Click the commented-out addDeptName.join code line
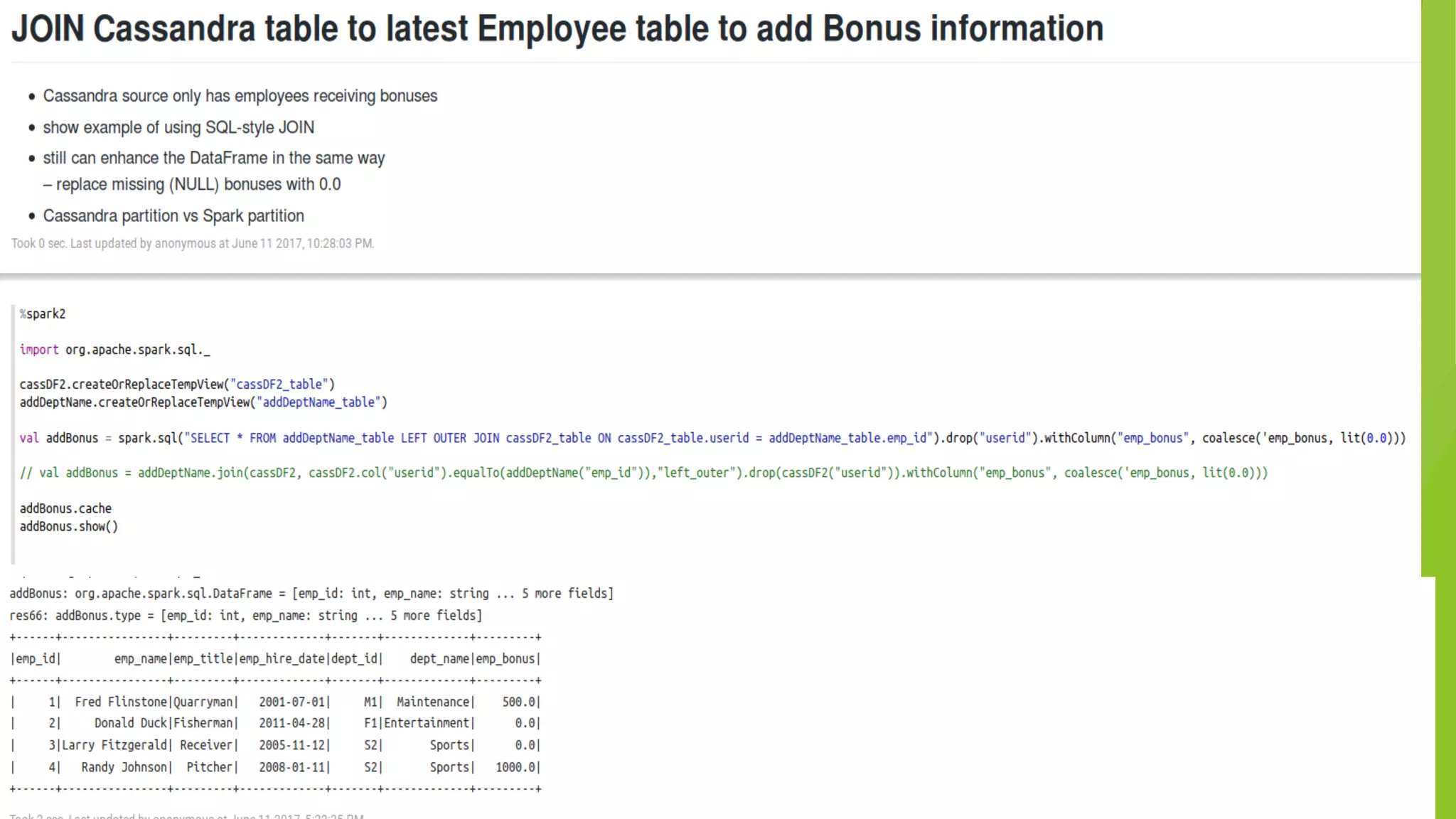The width and height of the screenshot is (1456, 819). click(643, 473)
